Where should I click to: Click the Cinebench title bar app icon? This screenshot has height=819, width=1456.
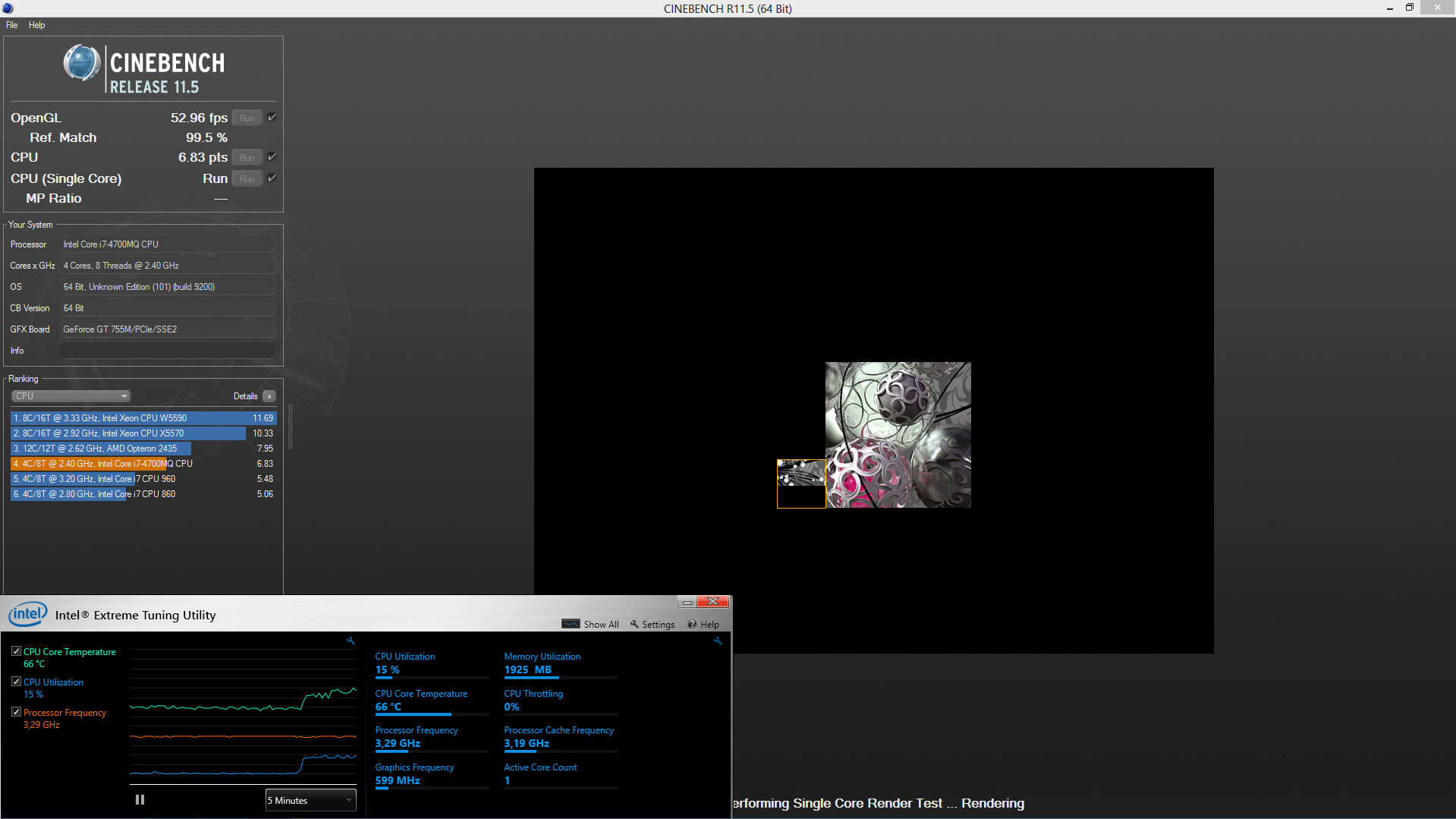tap(8, 8)
